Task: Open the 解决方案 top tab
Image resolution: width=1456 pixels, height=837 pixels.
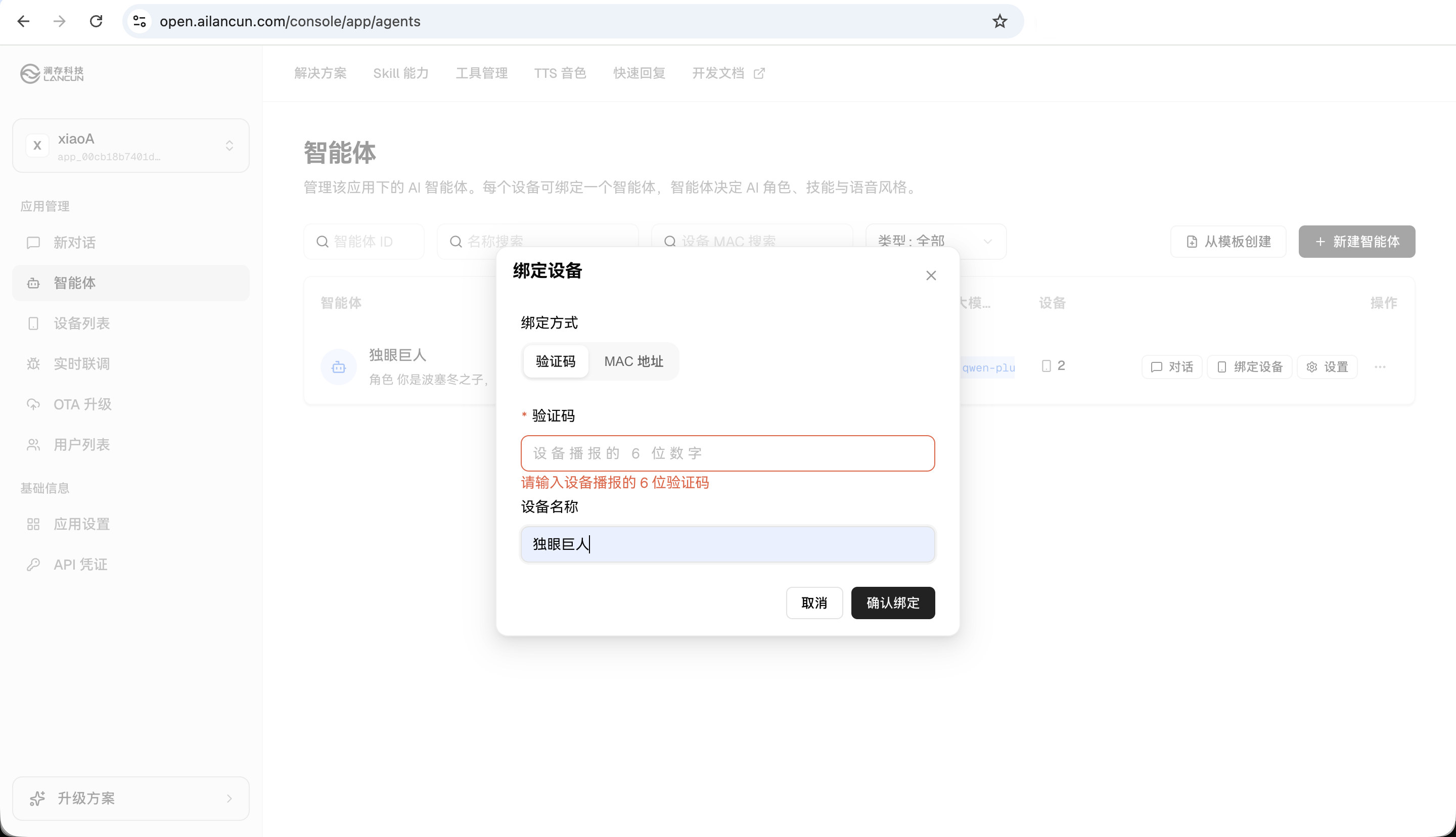Action: point(320,73)
